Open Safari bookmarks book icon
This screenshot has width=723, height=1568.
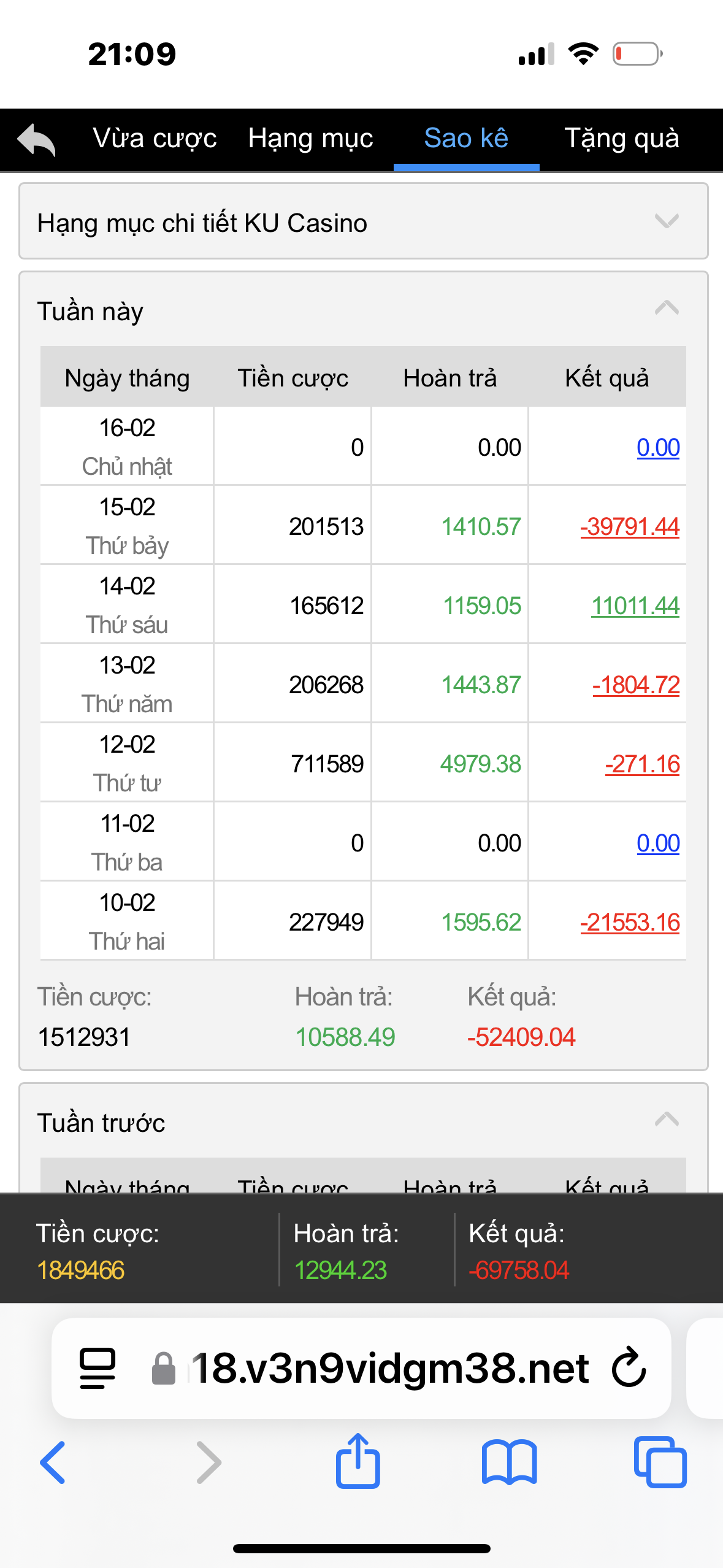point(509,1462)
